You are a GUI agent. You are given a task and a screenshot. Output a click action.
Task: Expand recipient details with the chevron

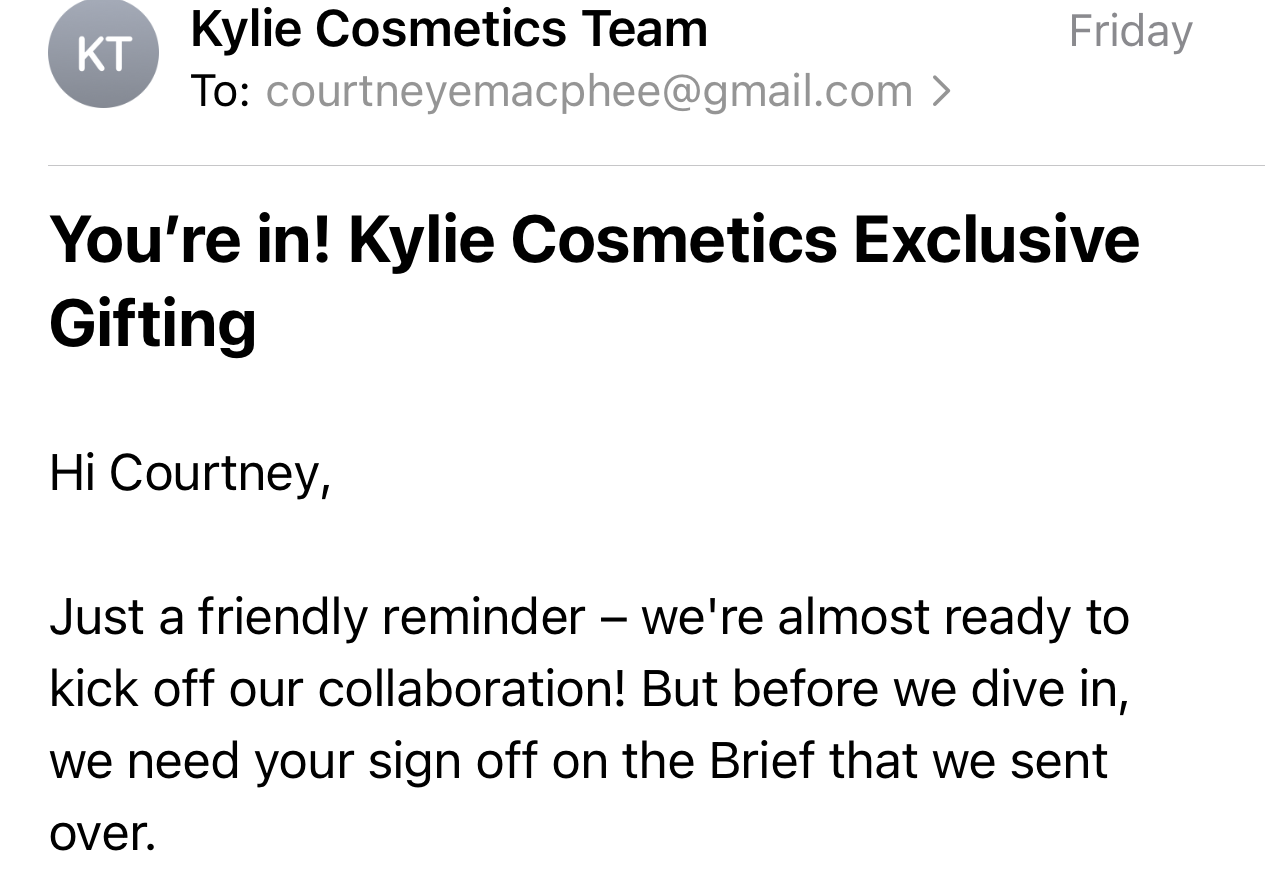click(940, 92)
